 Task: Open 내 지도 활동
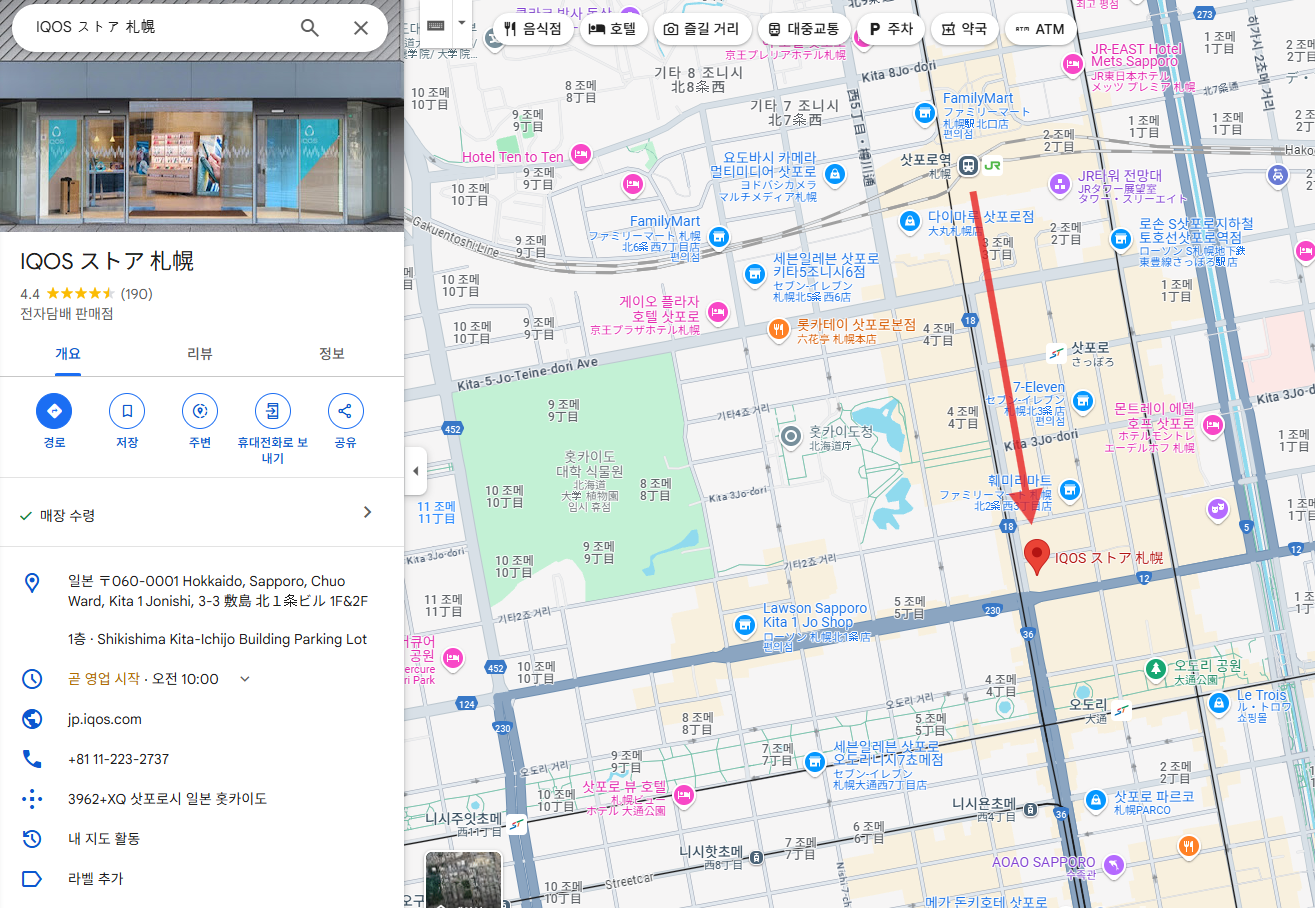pyautogui.click(x=104, y=839)
